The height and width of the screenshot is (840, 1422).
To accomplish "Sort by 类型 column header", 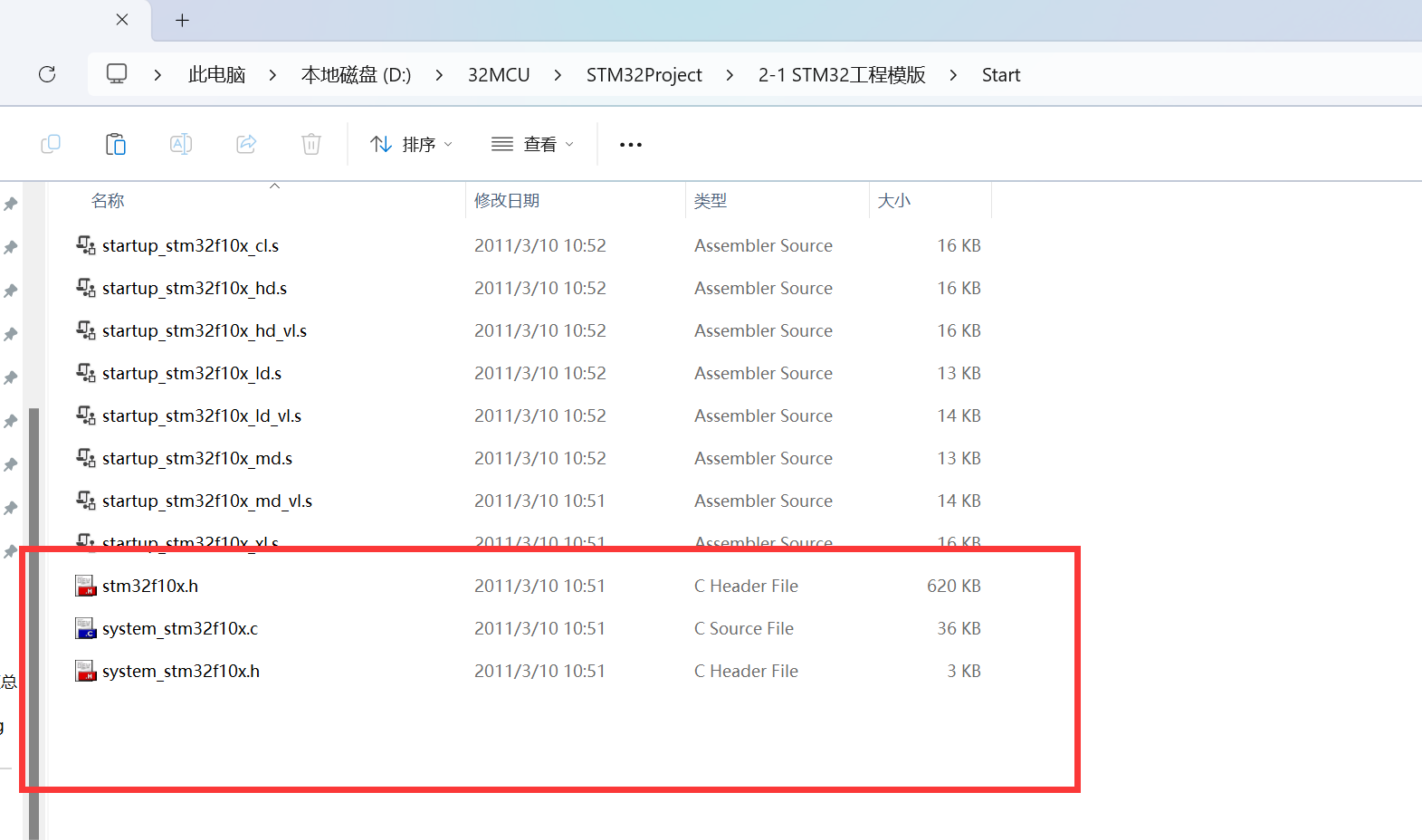I will (x=711, y=201).
